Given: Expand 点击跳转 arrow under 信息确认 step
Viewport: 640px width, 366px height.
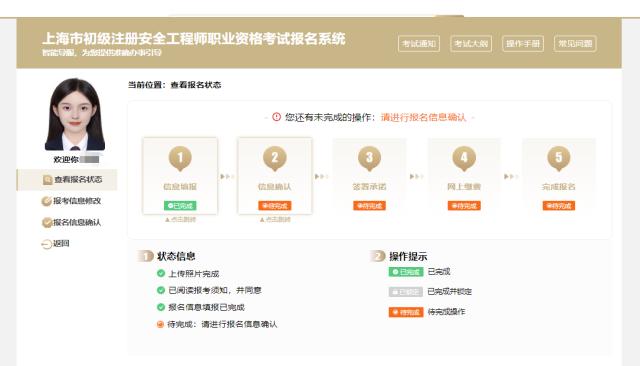Looking at the screenshot, I should [275, 220].
